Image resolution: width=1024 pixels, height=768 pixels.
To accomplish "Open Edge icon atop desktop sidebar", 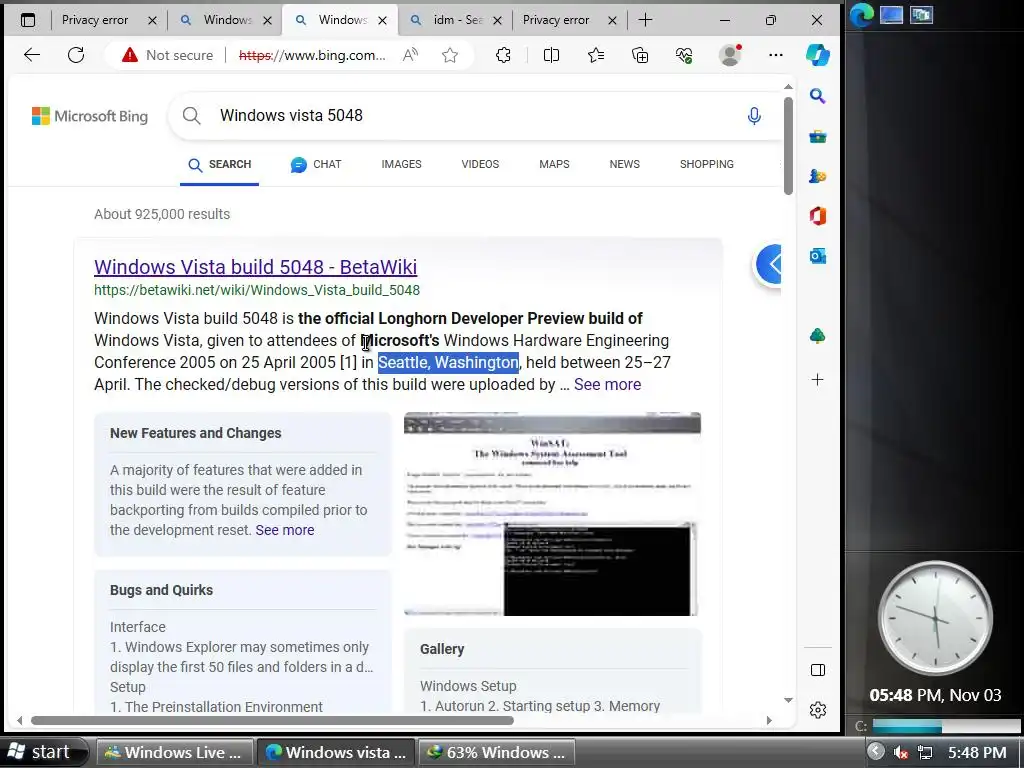I will tap(861, 15).
